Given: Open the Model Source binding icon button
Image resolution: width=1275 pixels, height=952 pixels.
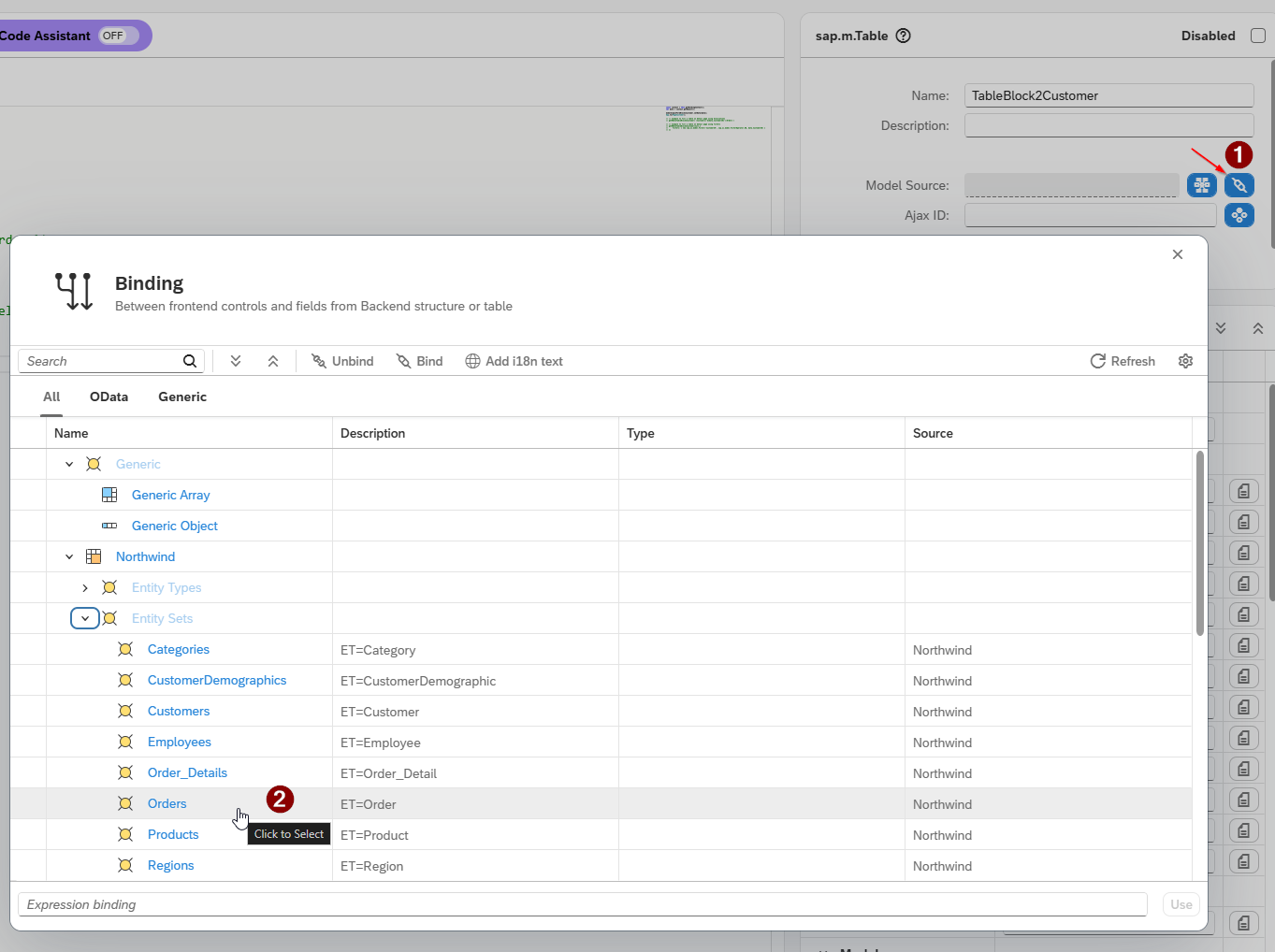Looking at the screenshot, I should [x=1239, y=185].
